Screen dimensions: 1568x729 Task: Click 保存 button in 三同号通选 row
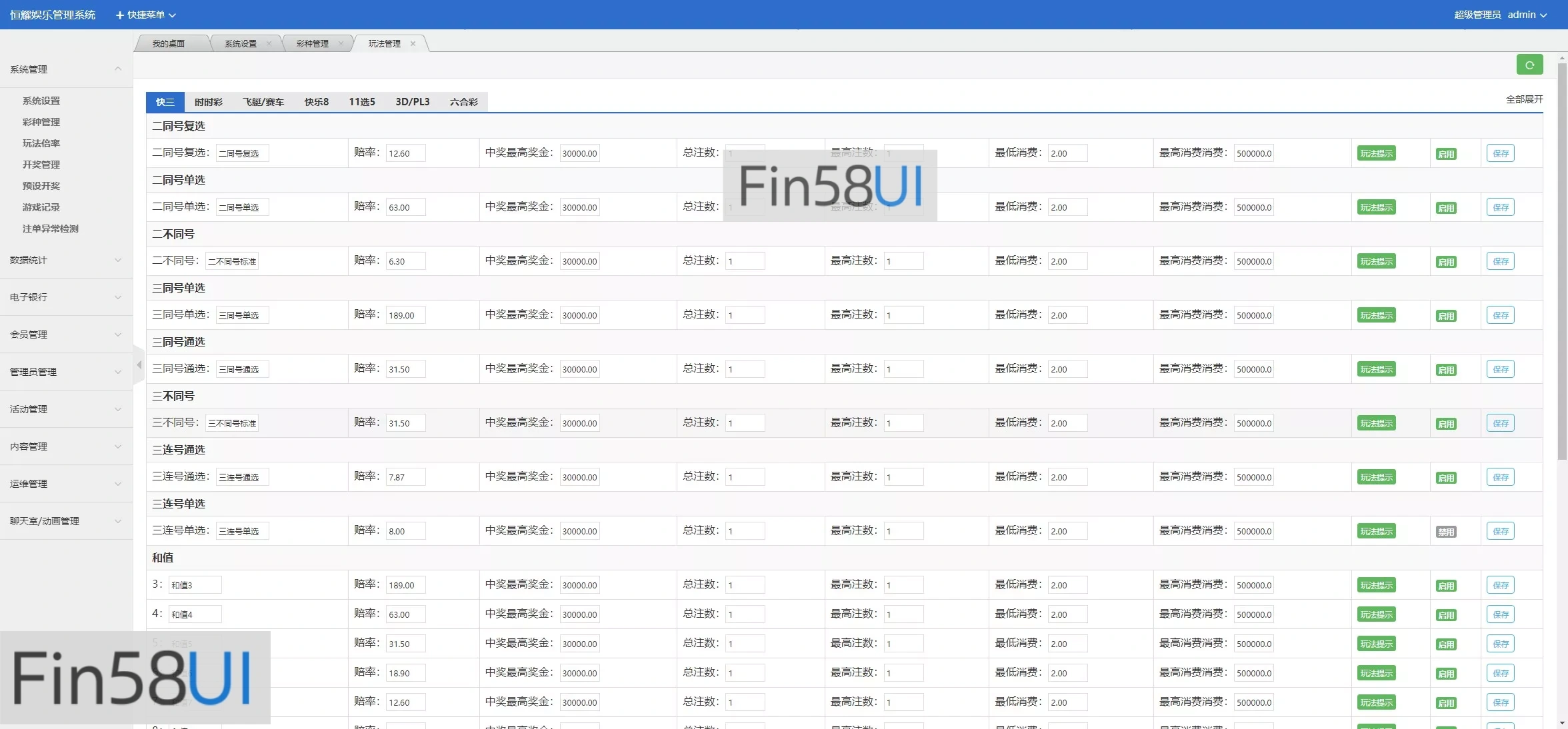tap(1500, 369)
